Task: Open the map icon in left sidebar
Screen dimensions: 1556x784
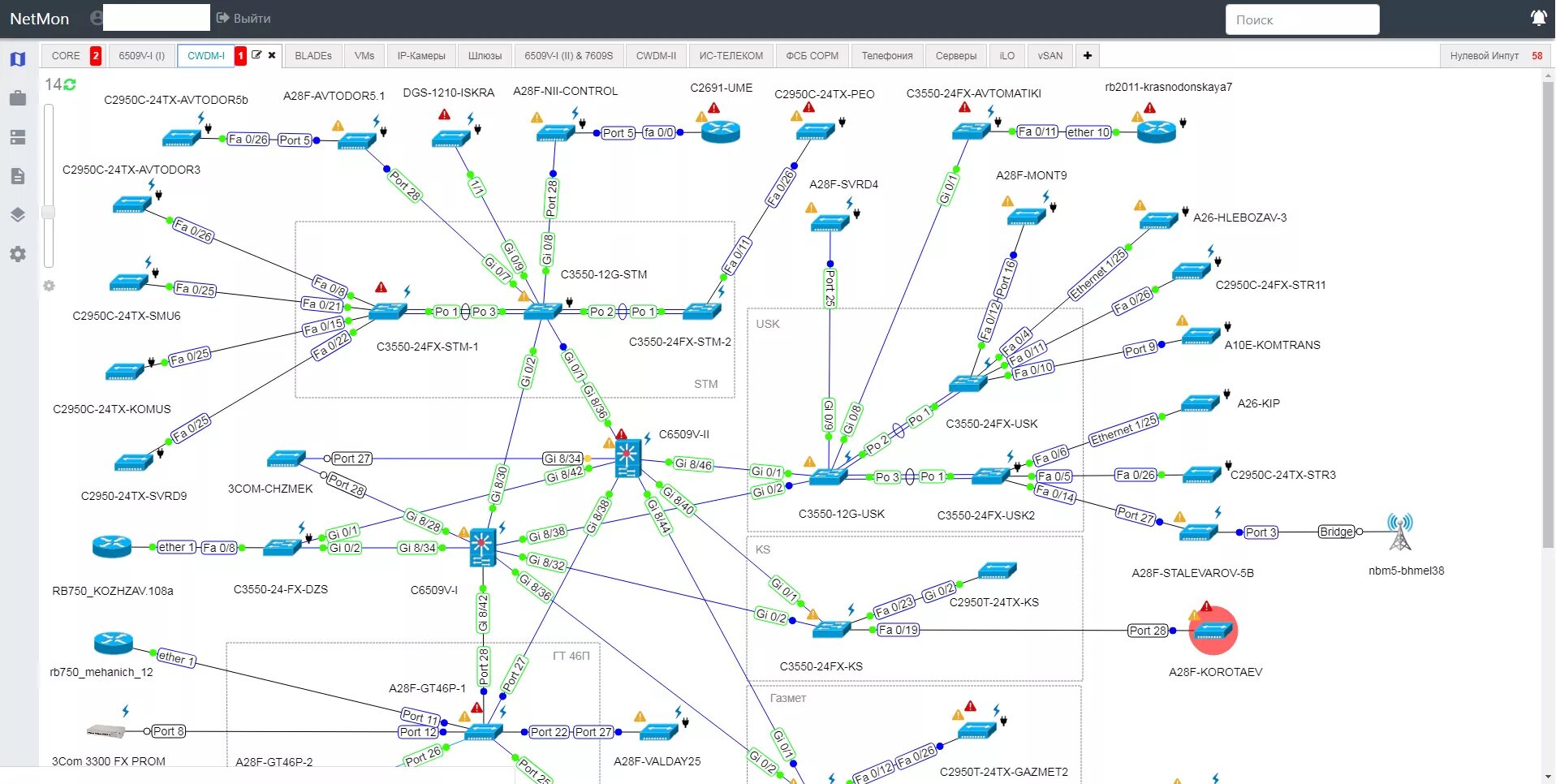Action: [18, 58]
